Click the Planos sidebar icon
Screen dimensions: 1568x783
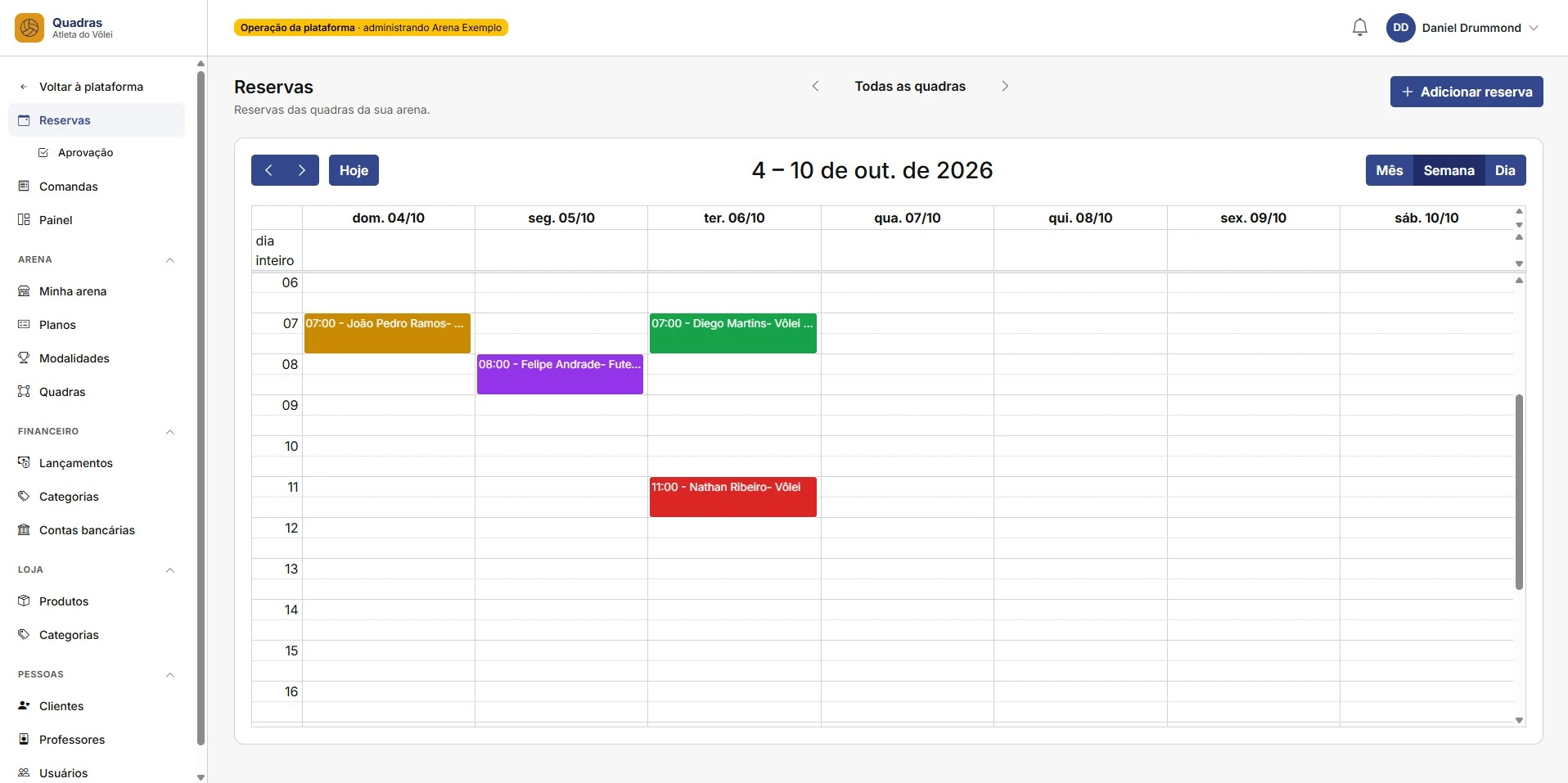pyautogui.click(x=24, y=325)
